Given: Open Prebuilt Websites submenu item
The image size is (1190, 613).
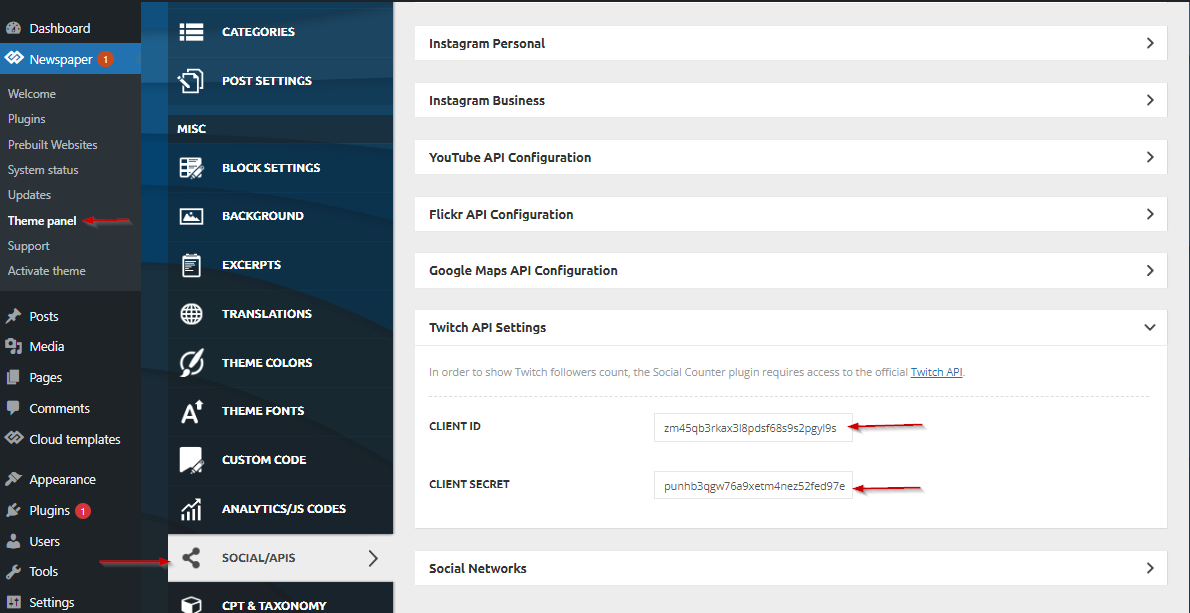Looking at the screenshot, I should click(x=52, y=144).
